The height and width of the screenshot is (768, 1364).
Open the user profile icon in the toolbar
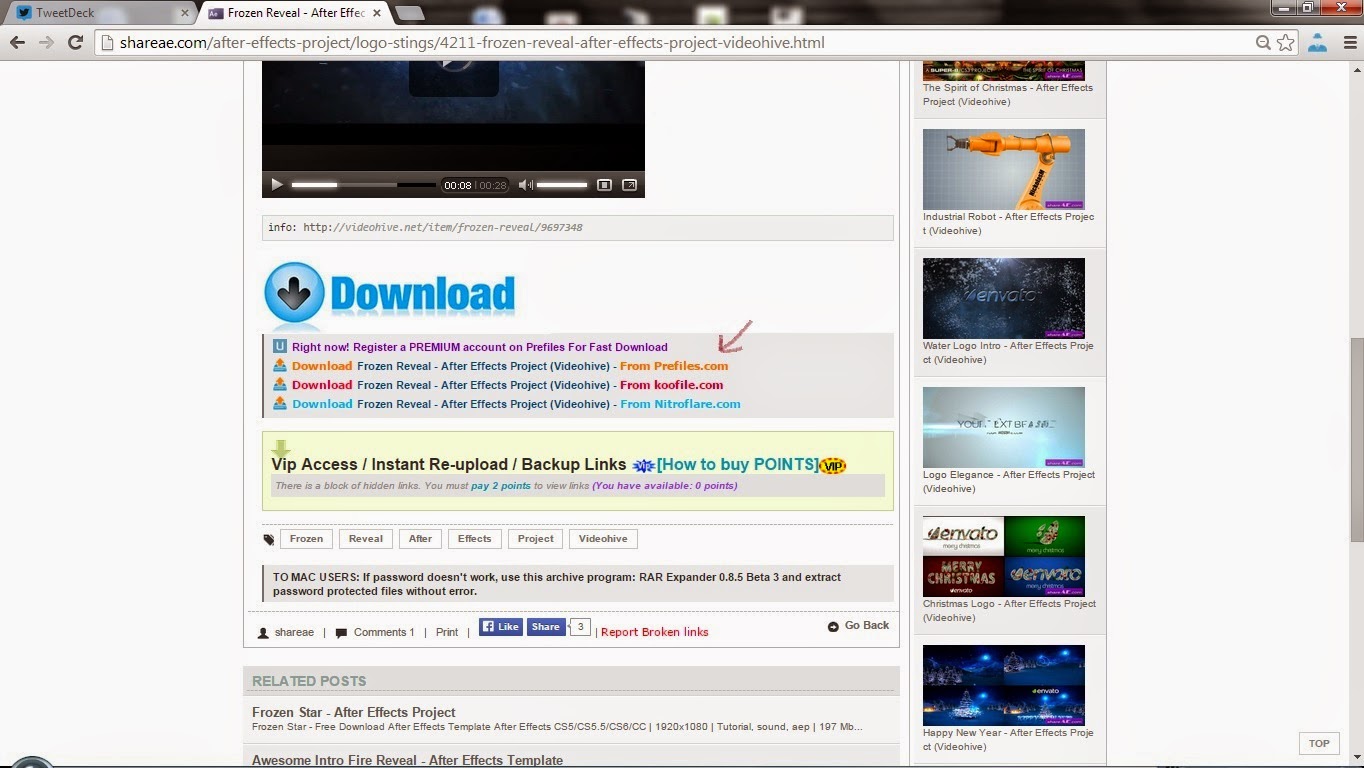coord(1317,43)
